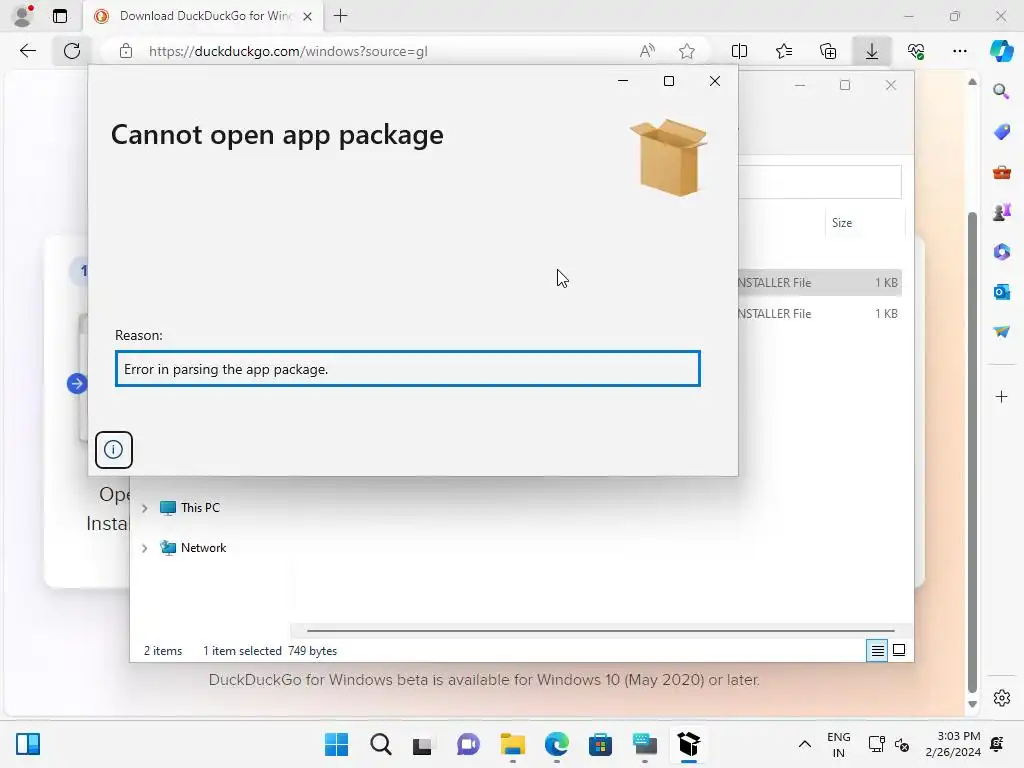This screenshot has height=768, width=1024.
Task: Open the profile avatar menu
Action: 23,16
